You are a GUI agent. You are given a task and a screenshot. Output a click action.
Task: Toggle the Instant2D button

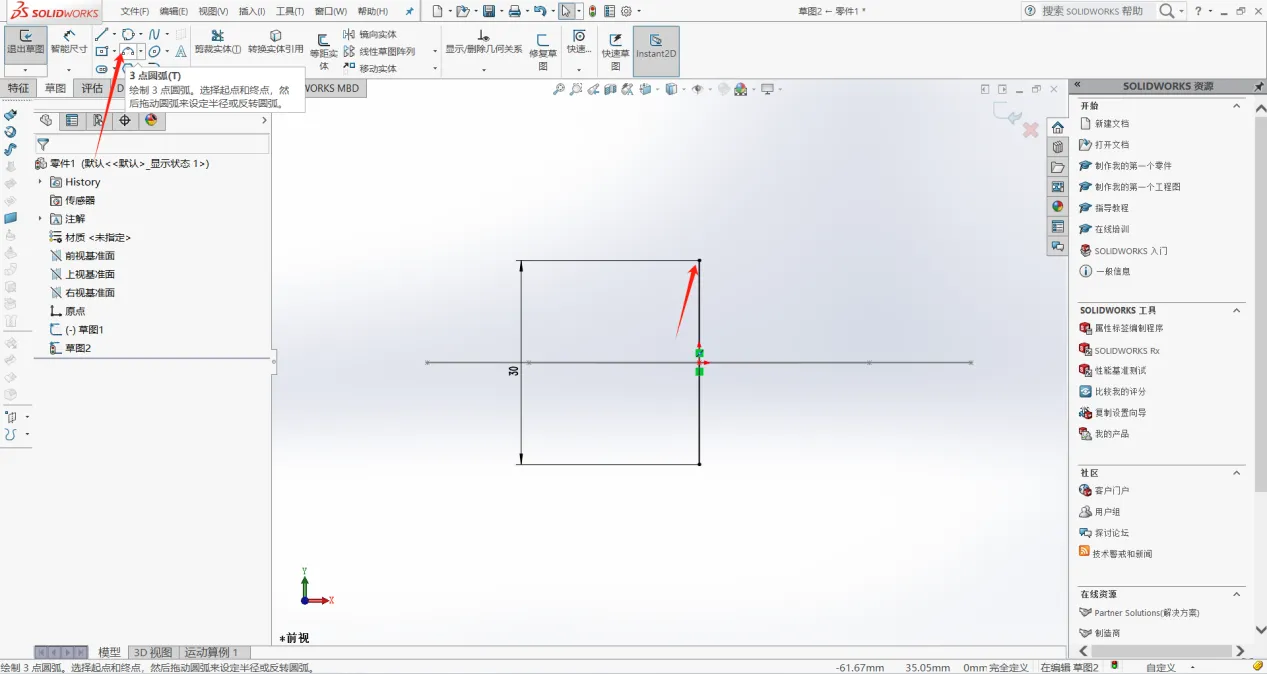(656, 46)
